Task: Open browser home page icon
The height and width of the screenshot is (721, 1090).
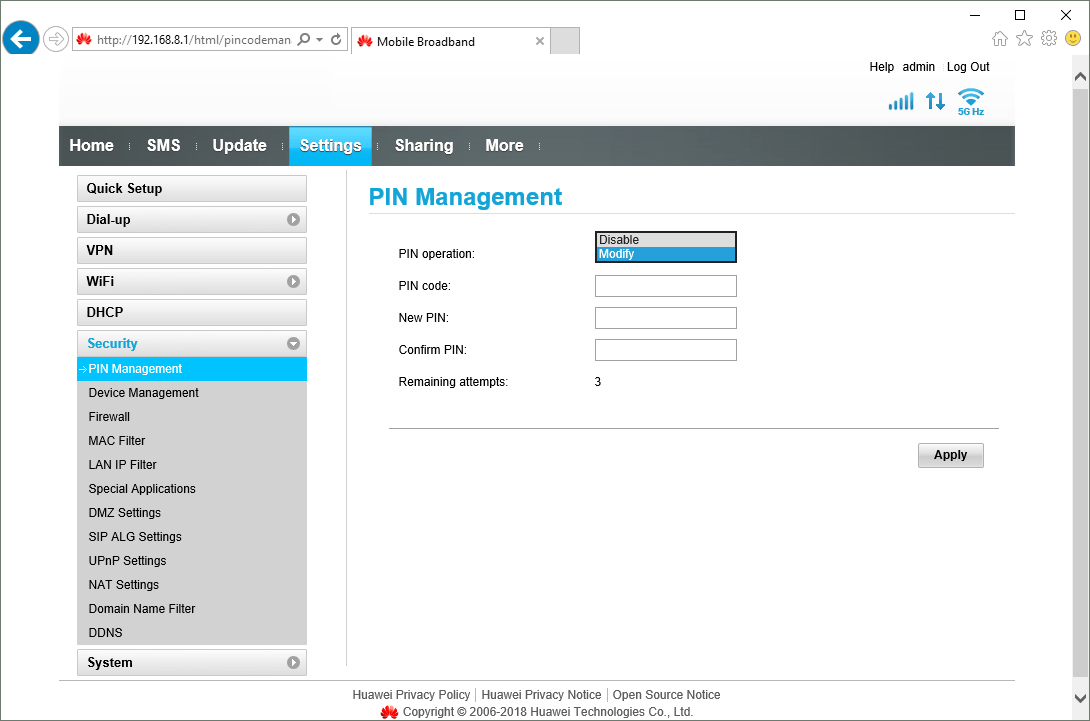Action: click(x=999, y=39)
